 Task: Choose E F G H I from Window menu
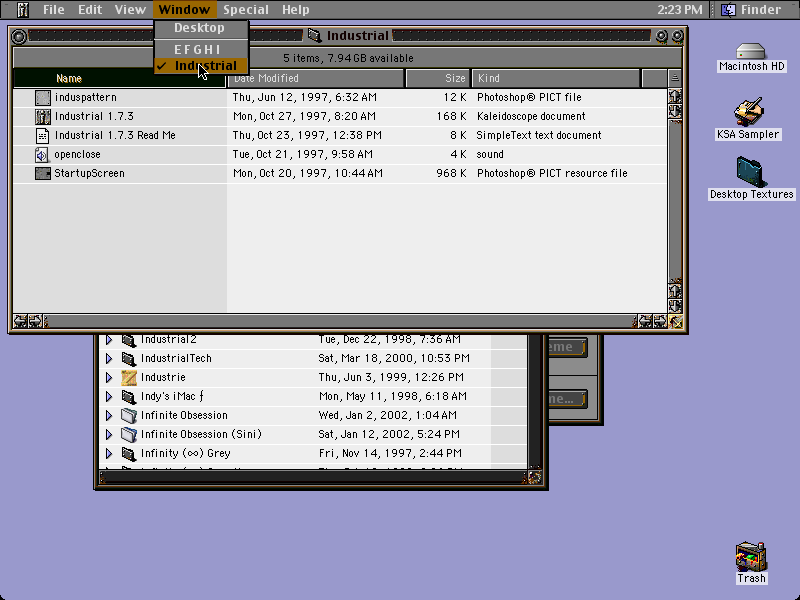(x=201, y=49)
